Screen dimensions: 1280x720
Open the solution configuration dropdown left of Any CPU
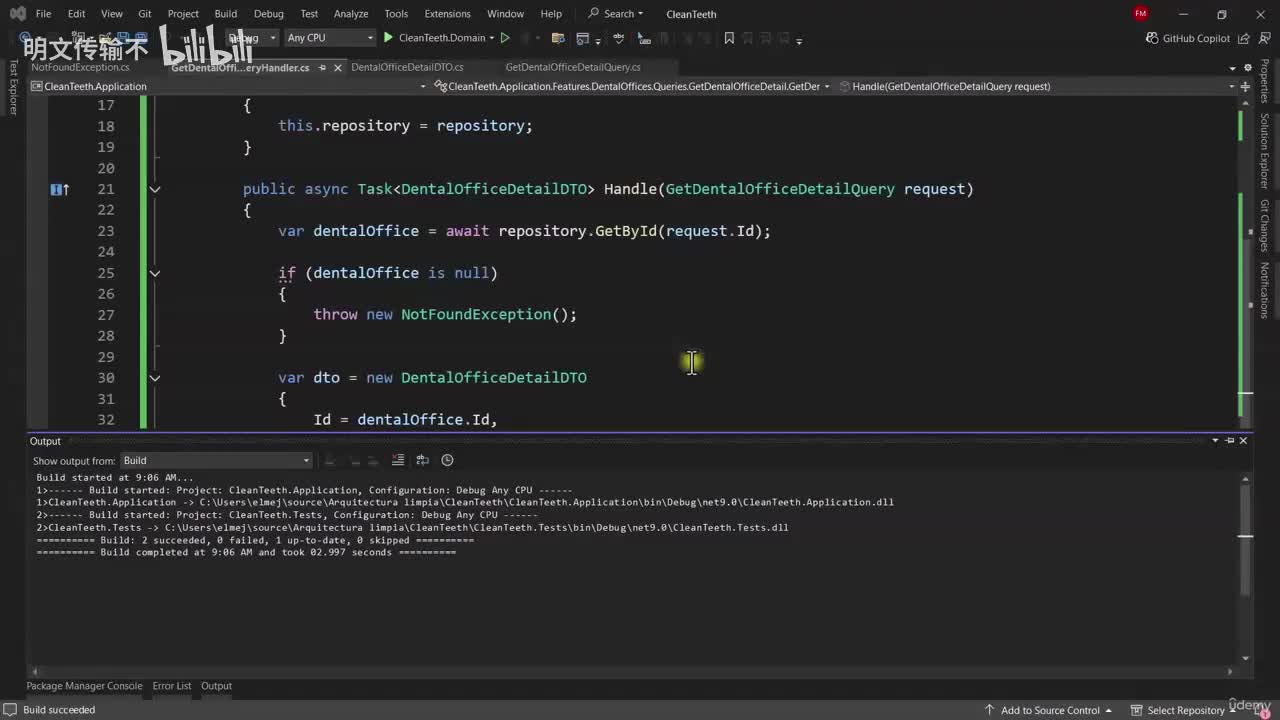coord(253,38)
